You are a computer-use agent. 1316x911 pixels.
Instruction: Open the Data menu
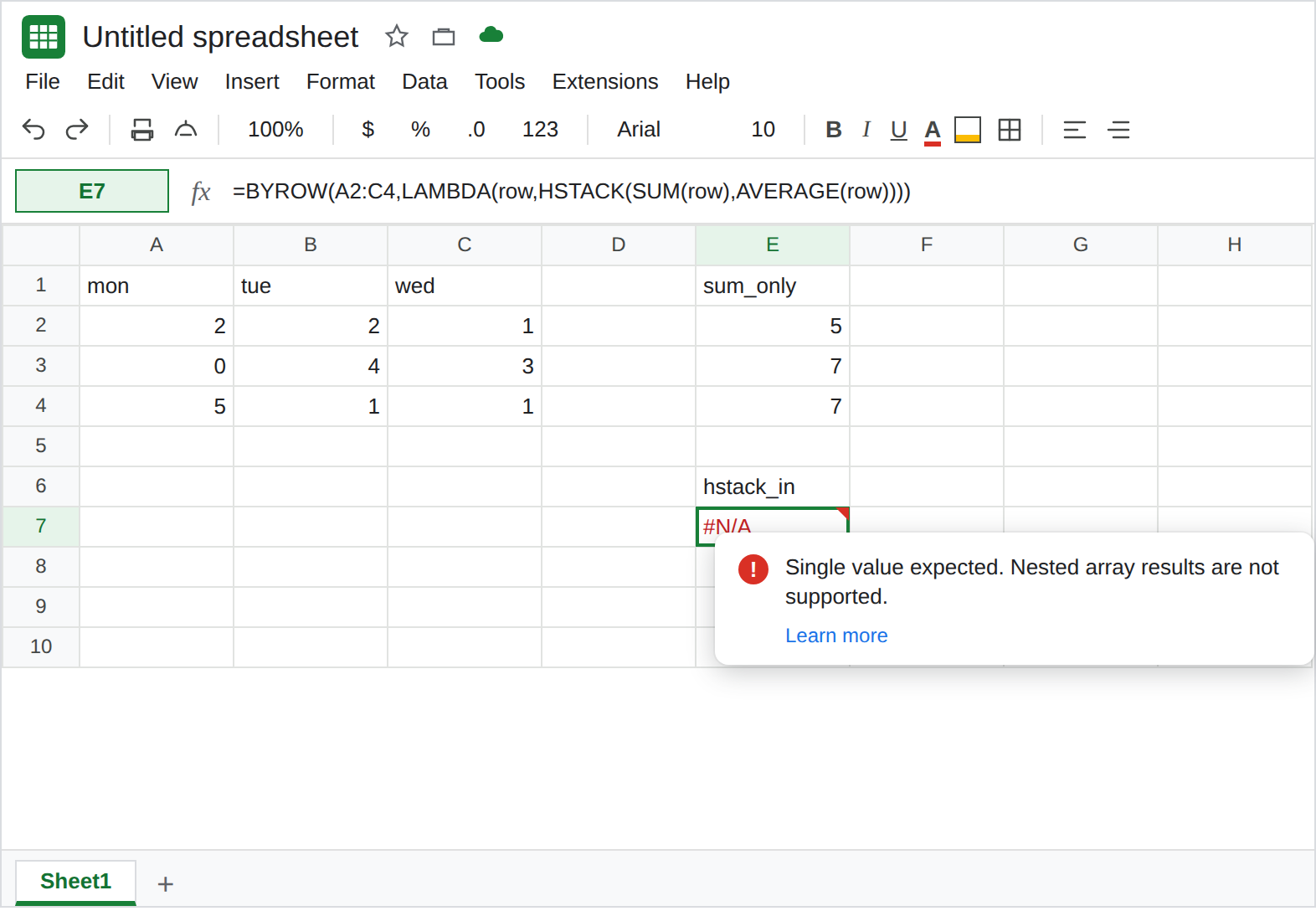[x=424, y=81]
